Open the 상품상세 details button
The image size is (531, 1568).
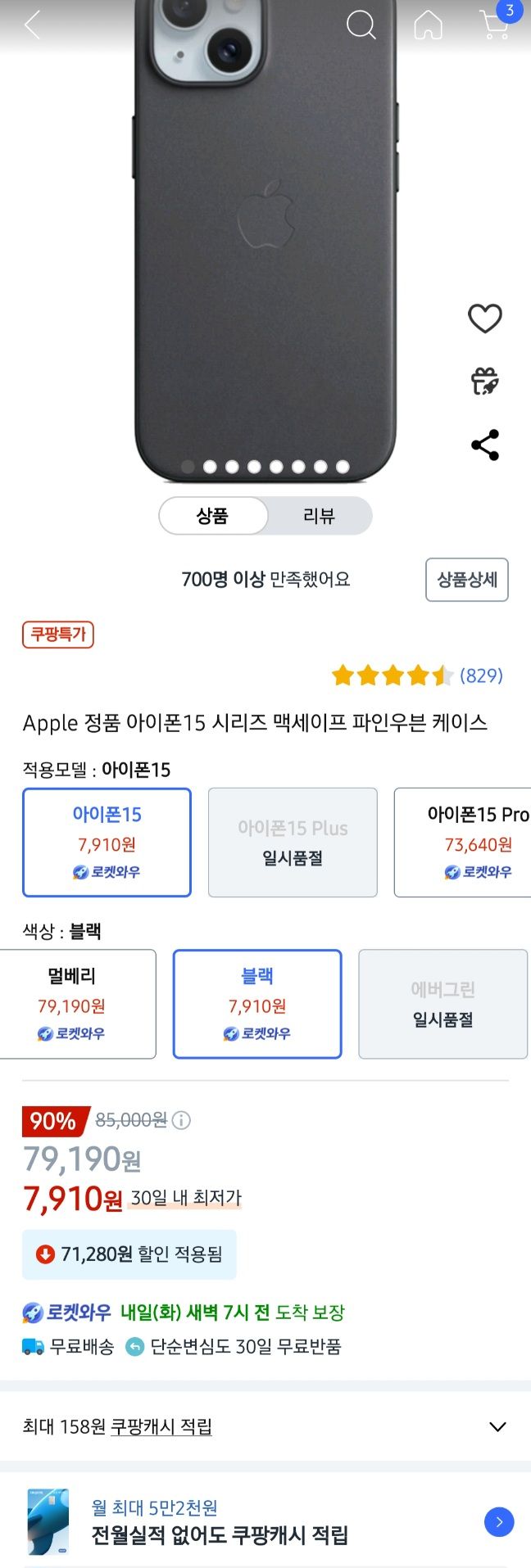pyautogui.click(x=467, y=580)
